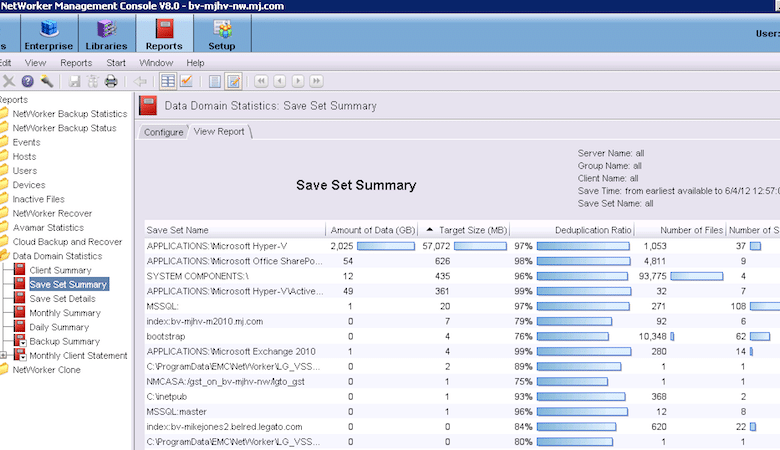Click the gray X delete toolbar icon
The width and height of the screenshot is (780, 450).
(x=9, y=81)
